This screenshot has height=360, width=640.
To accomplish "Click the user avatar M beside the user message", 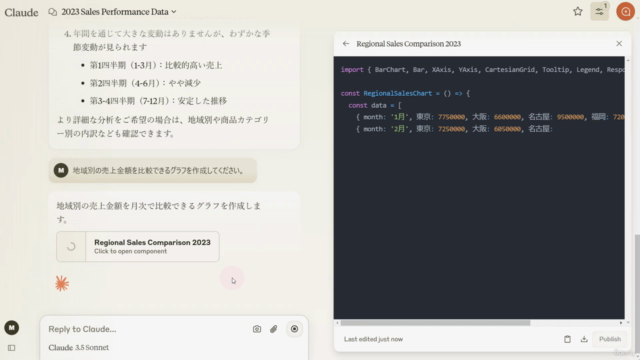I will (x=61, y=170).
